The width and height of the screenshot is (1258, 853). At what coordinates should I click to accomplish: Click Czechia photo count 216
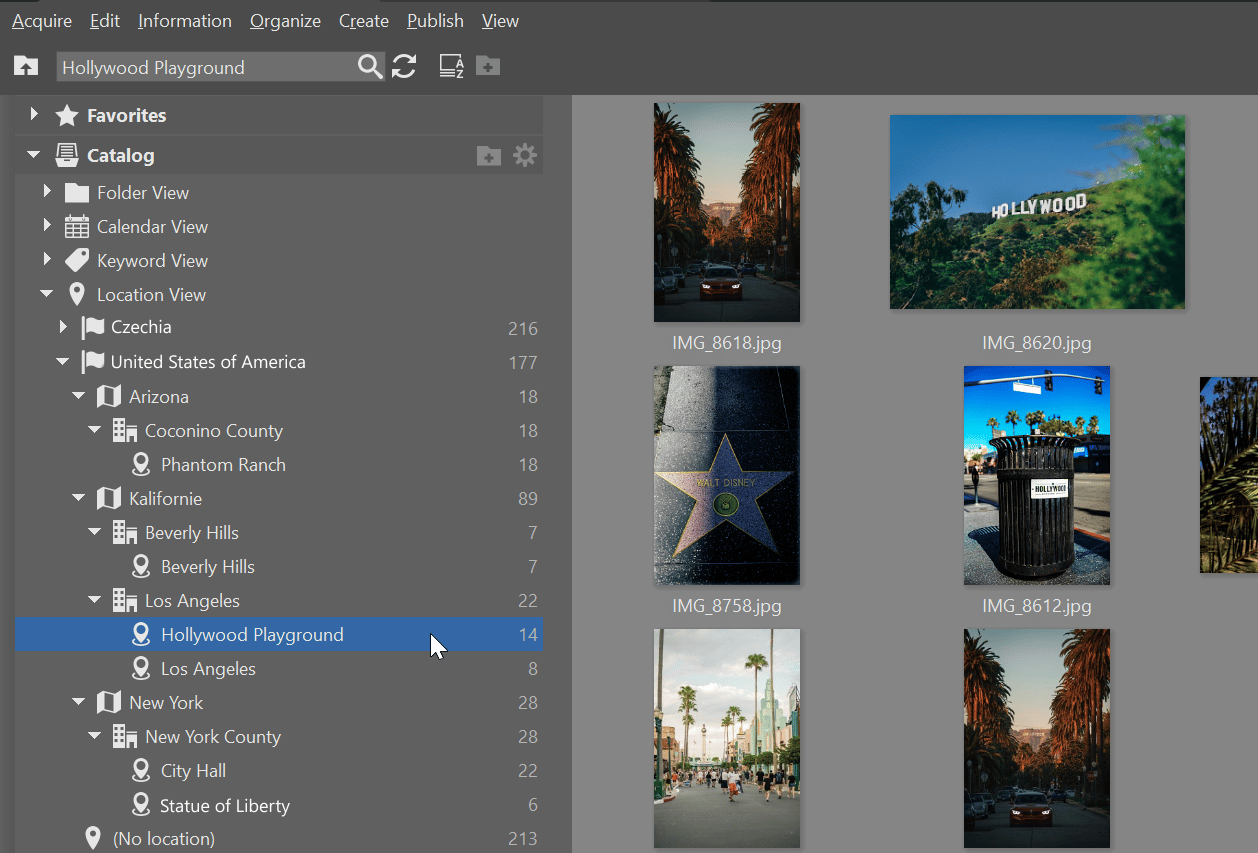point(522,329)
